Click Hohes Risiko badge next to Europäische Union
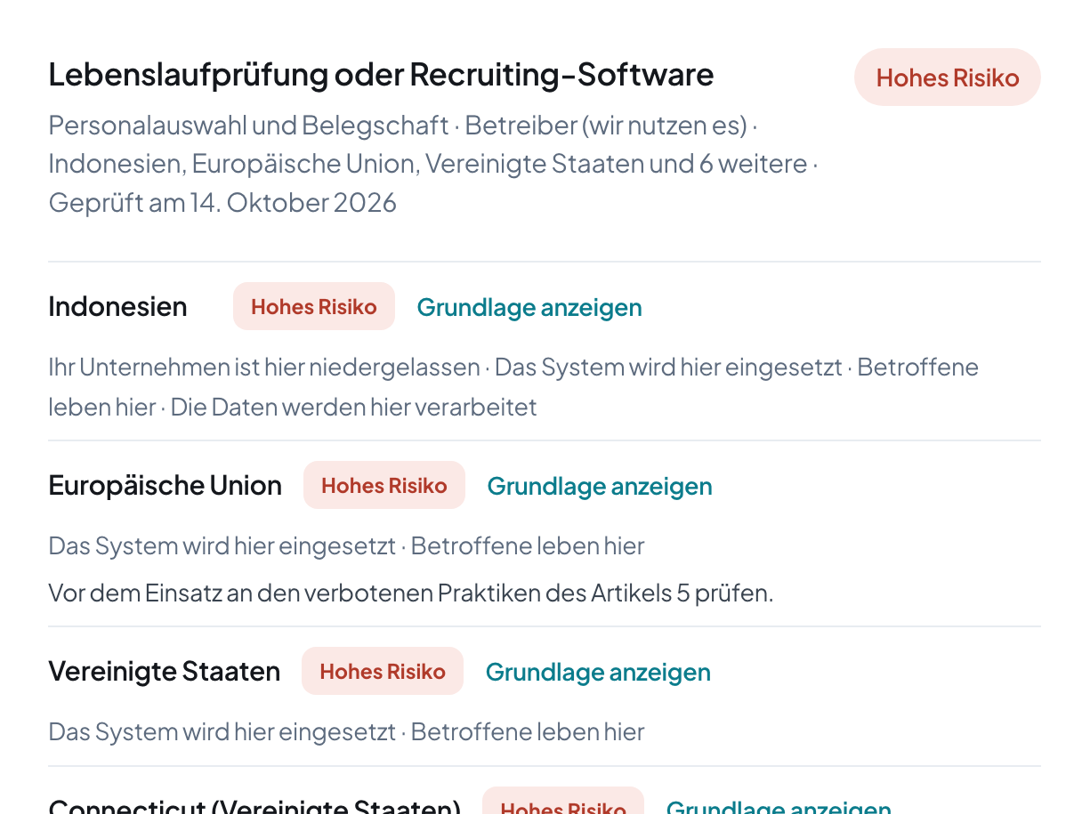The width and height of the screenshot is (1089, 814). 384,485
